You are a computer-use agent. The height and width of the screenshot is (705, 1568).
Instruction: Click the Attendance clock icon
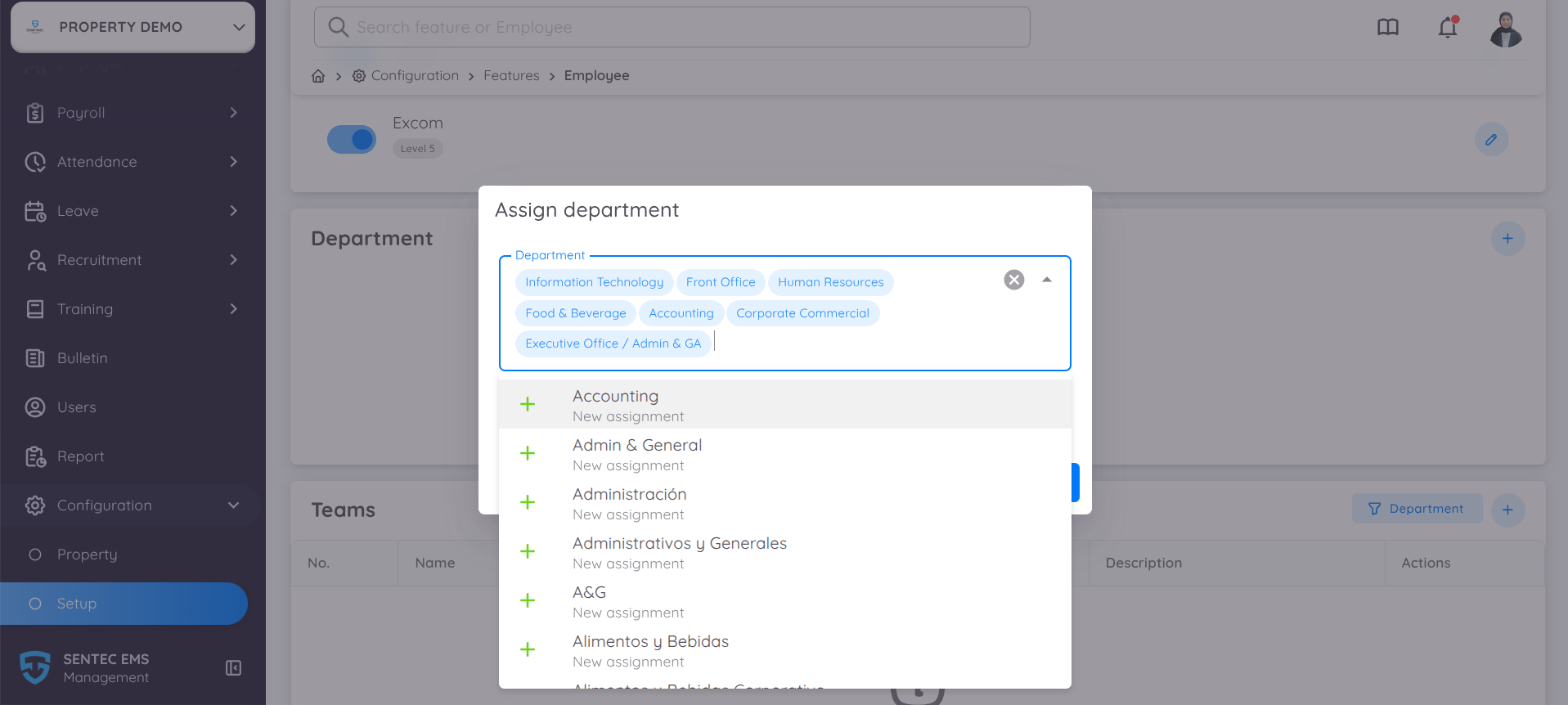point(35,161)
